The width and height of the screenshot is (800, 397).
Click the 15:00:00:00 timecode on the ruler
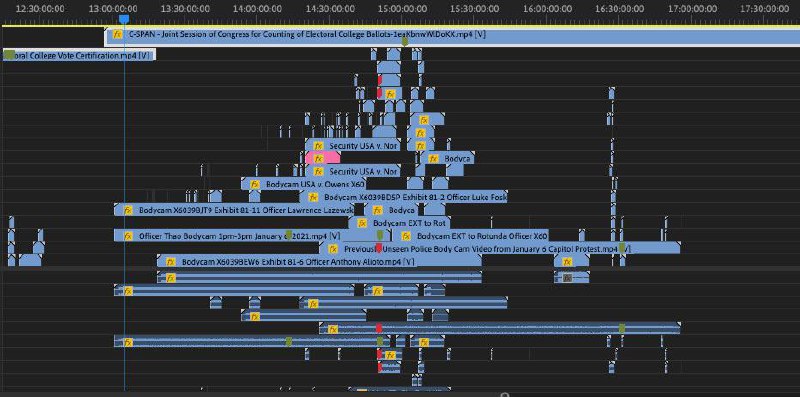[403, 9]
